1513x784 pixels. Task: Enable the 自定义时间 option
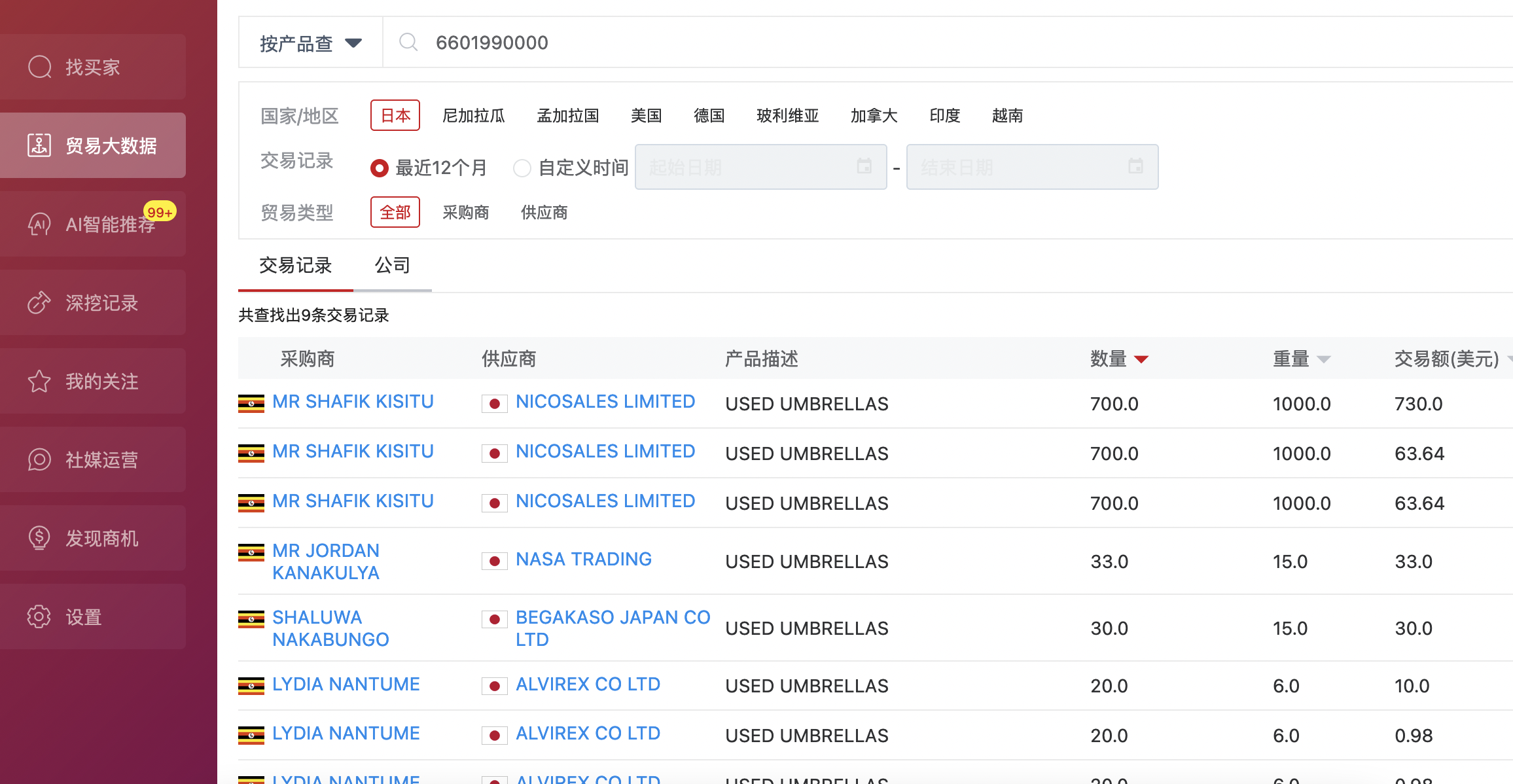pos(522,168)
